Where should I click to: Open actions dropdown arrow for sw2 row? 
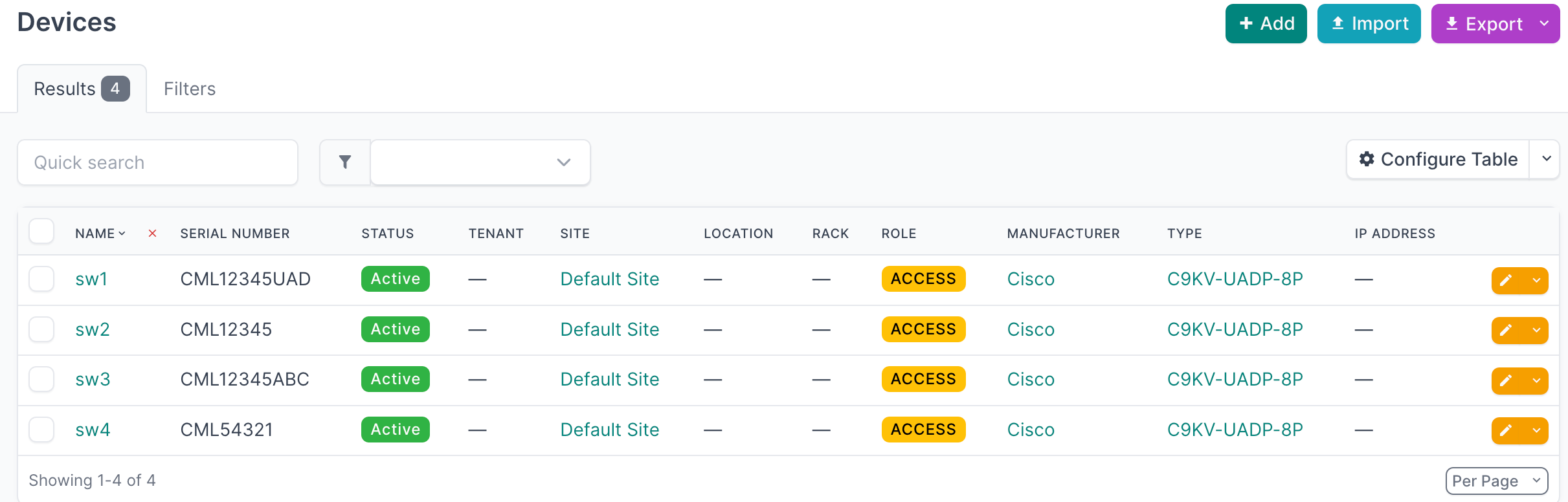click(x=1536, y=331)
